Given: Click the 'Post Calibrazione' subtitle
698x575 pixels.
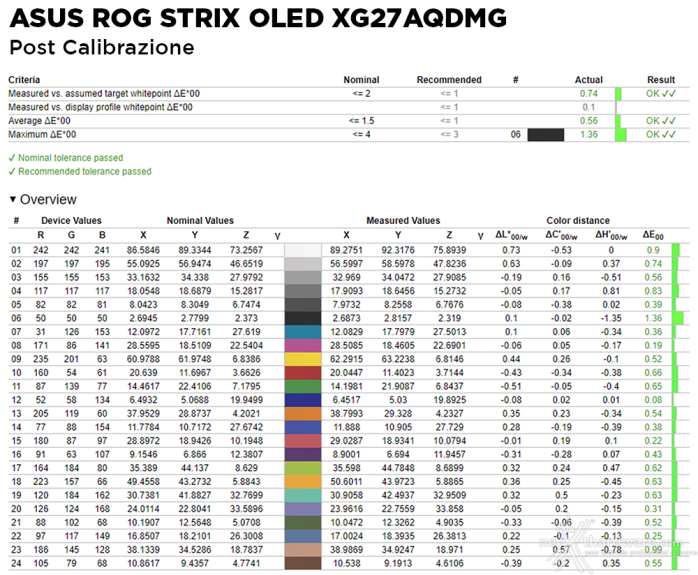Looking at the screenshot, I should pyautogui.click(x=102, y=48).
